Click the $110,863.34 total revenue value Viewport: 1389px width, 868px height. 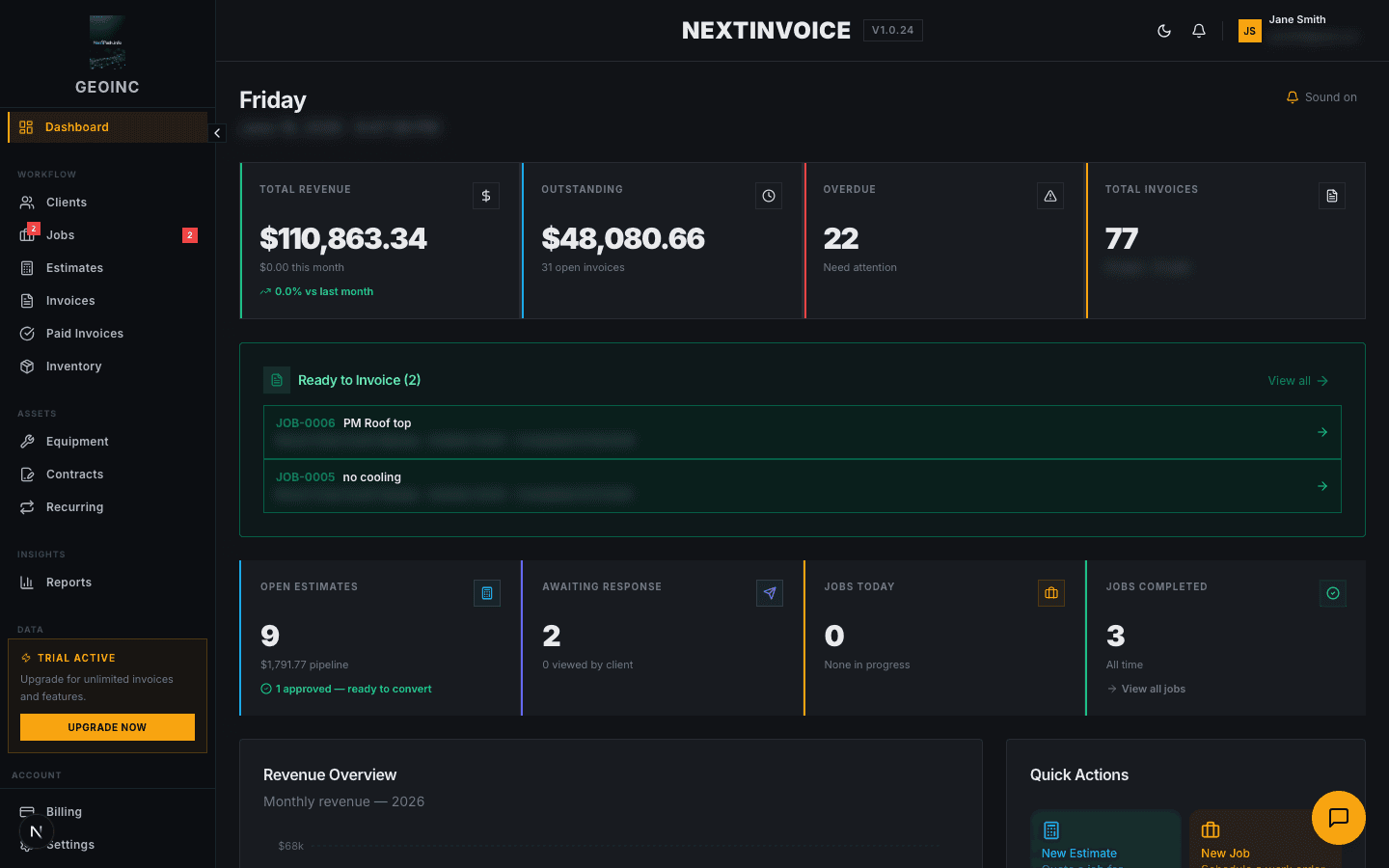pyautogui.click(x=343, y=238)
